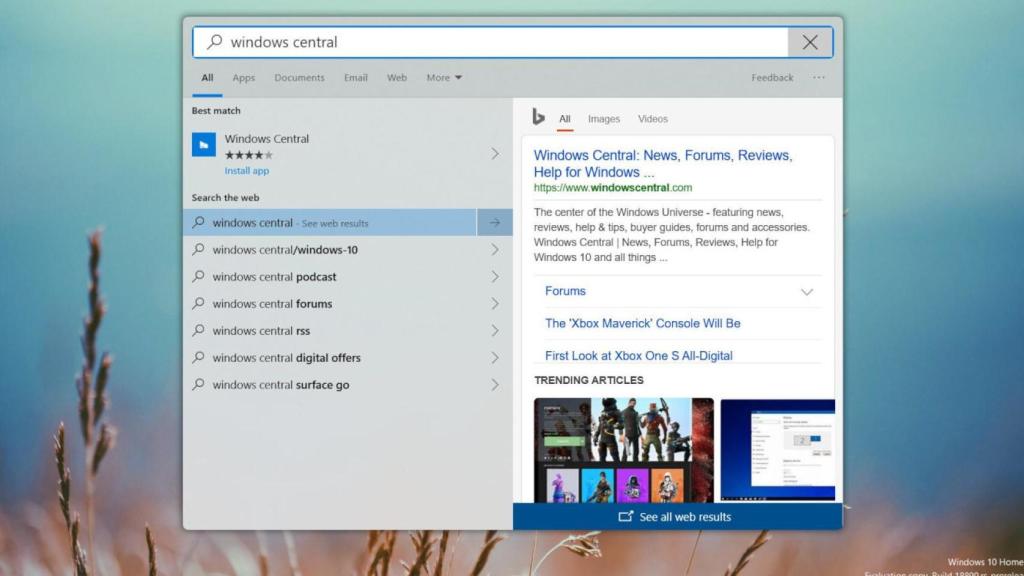Image resolution: width=1024 pixels, height=576 pixels.
Task: Open the More search filter dropdown
Action: 443,77
